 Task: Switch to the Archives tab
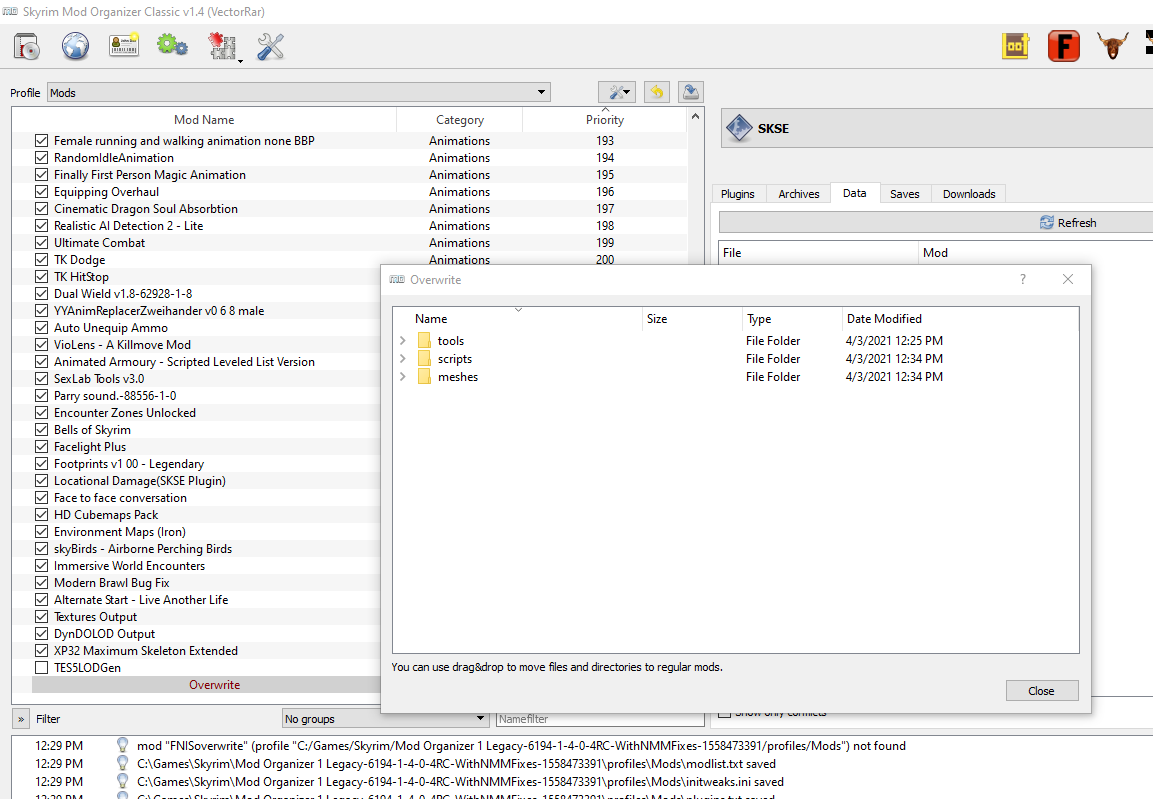[799, 194]
